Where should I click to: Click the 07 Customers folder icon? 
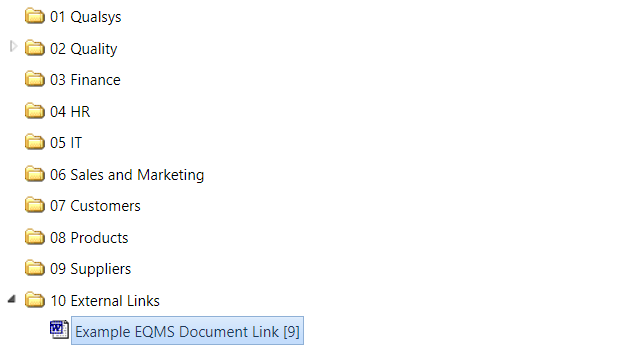coord(35,205)
